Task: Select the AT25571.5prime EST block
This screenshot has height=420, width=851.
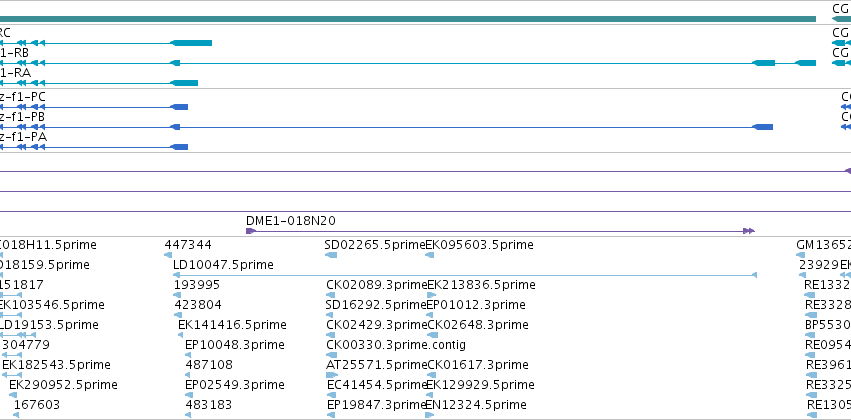Action: click(x=332, y=375)
